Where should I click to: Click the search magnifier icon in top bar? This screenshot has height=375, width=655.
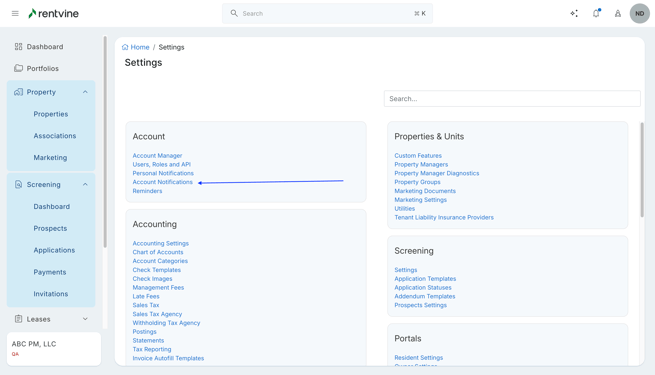[234, 13]
